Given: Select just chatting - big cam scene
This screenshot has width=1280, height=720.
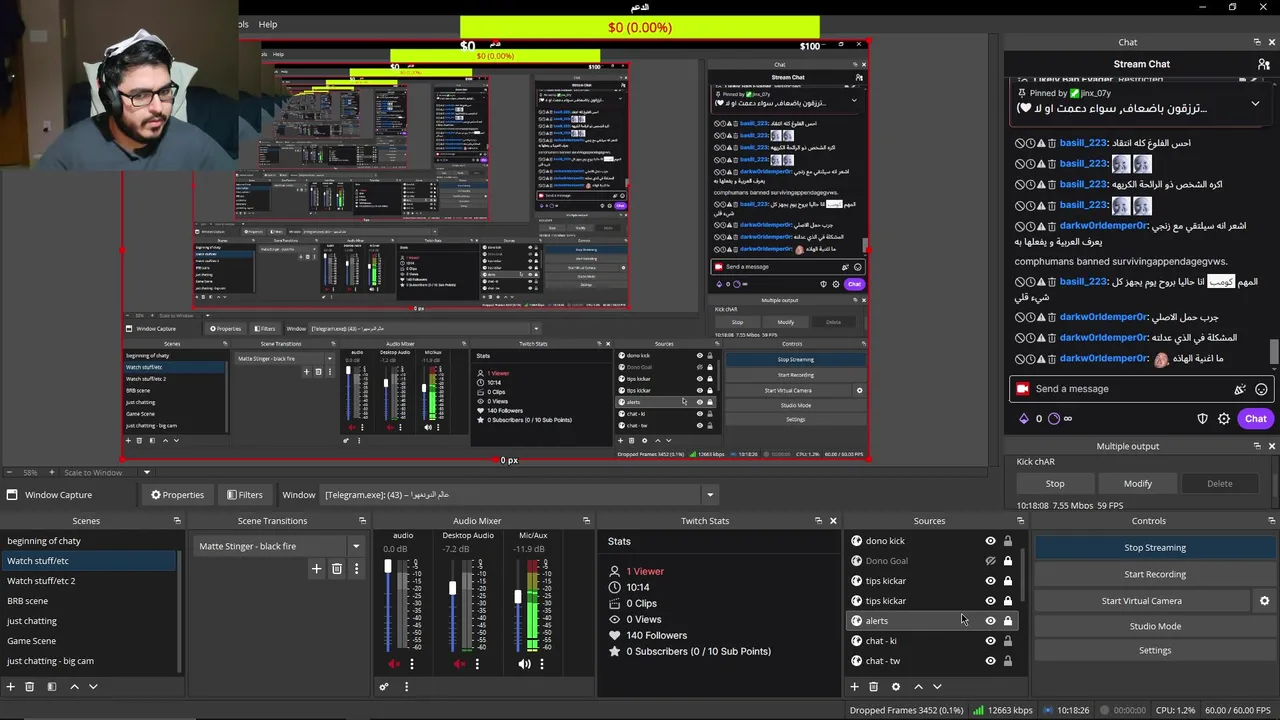Looking at the screenshot, I should click(x=90, y=661).
